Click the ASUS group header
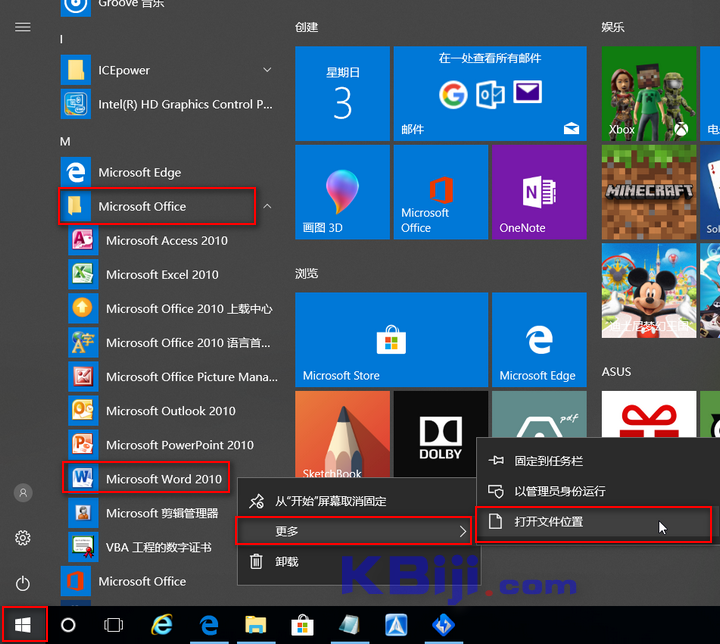Viewport: 720px width, 644px height. tap(616, 371)
